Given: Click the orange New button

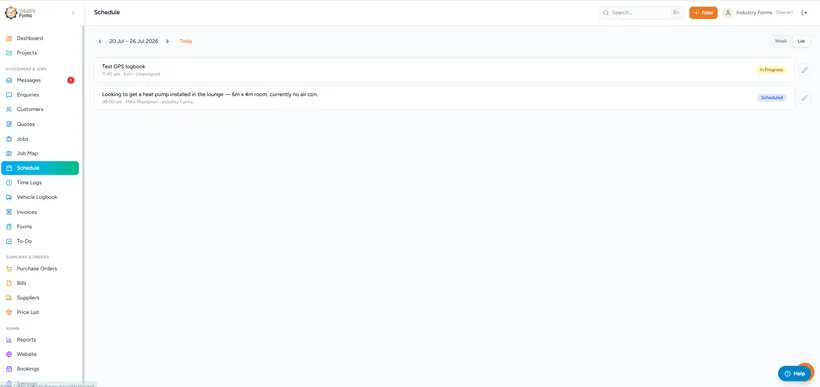Looking at the screenshot, I should (x=703, y=13).
